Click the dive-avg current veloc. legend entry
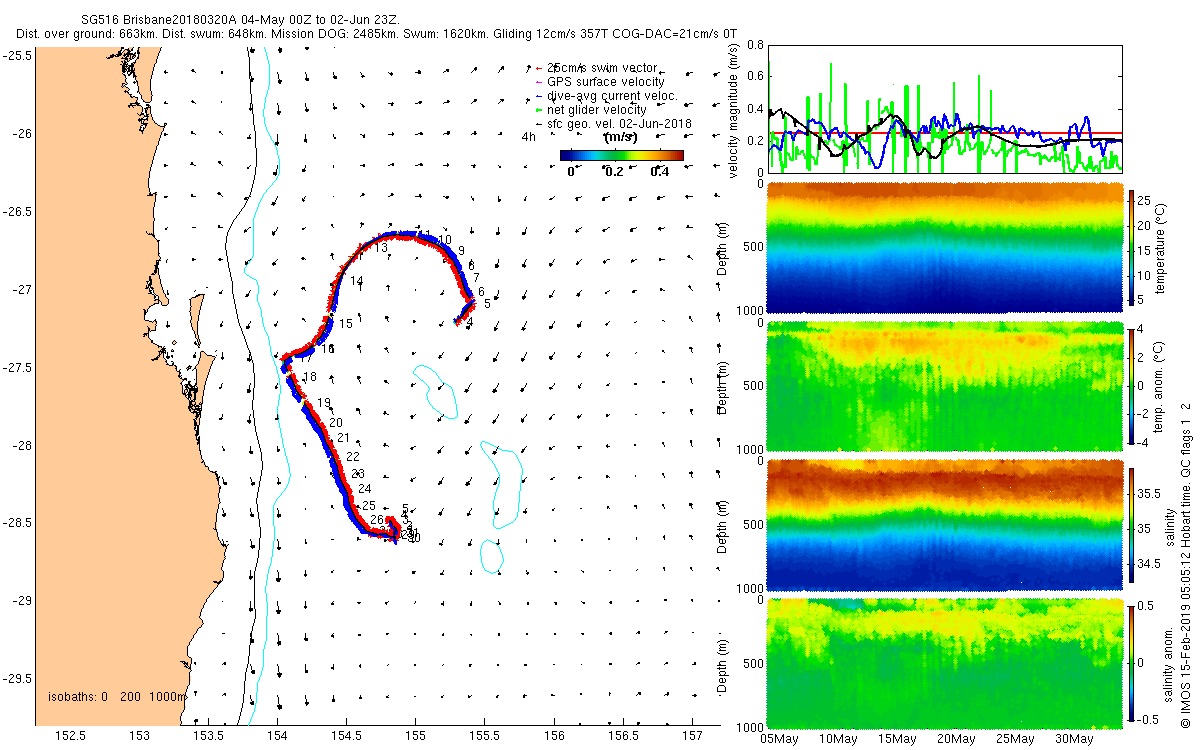Screen dimensions: 1200x750 [612, 95]
